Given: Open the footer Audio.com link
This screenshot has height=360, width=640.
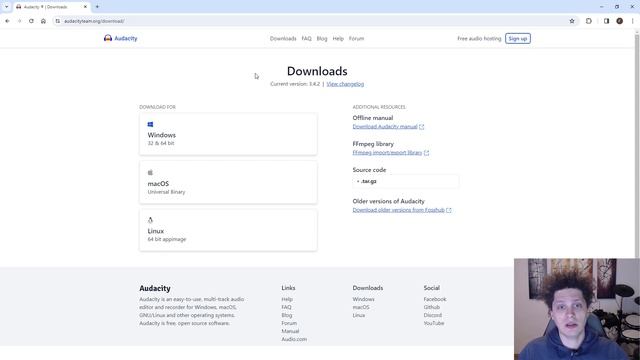Looking at the screenshot, I should tap(294, 339).
